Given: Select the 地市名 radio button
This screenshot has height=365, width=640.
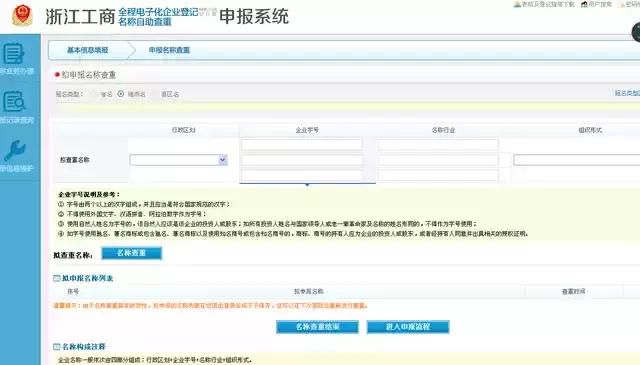Looking at the screenshot, I should pos(121,93).
